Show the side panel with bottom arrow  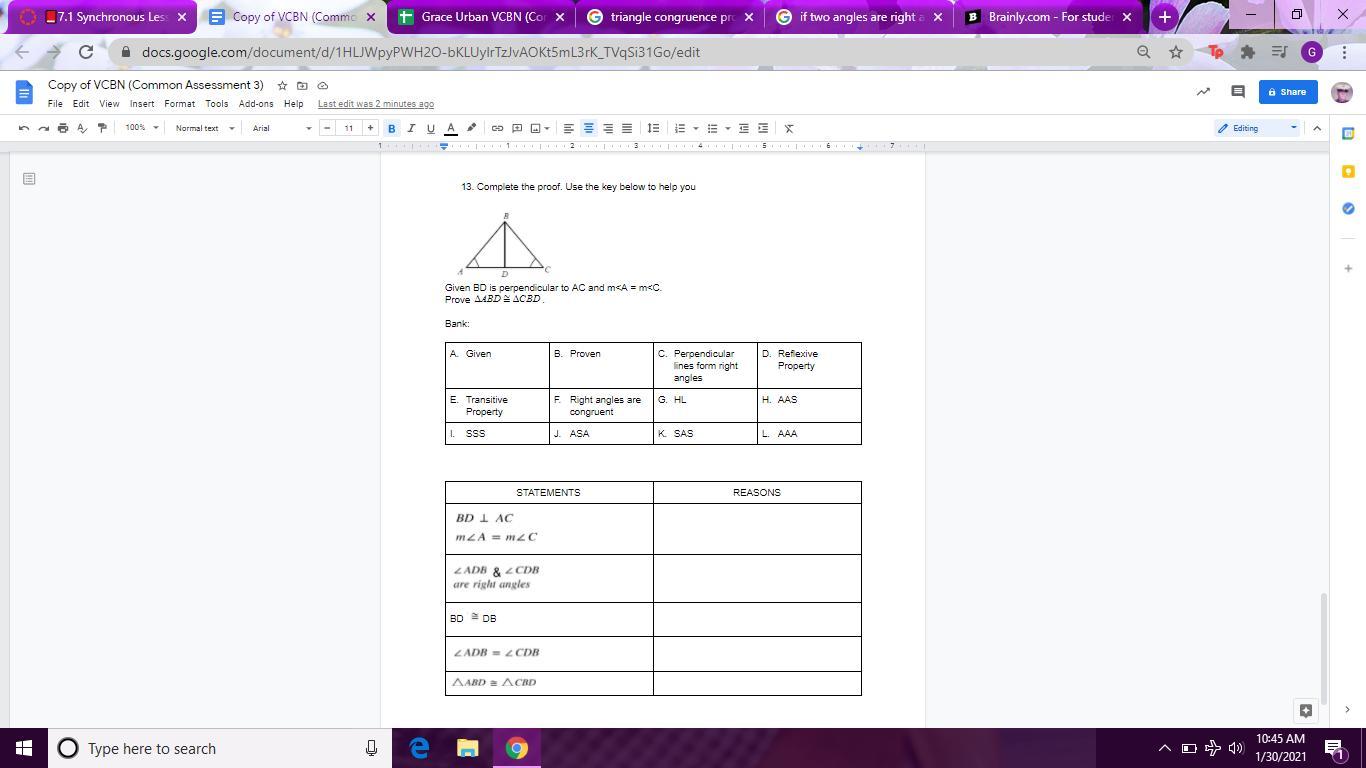pyautogui.click(x=1347, y=710)
